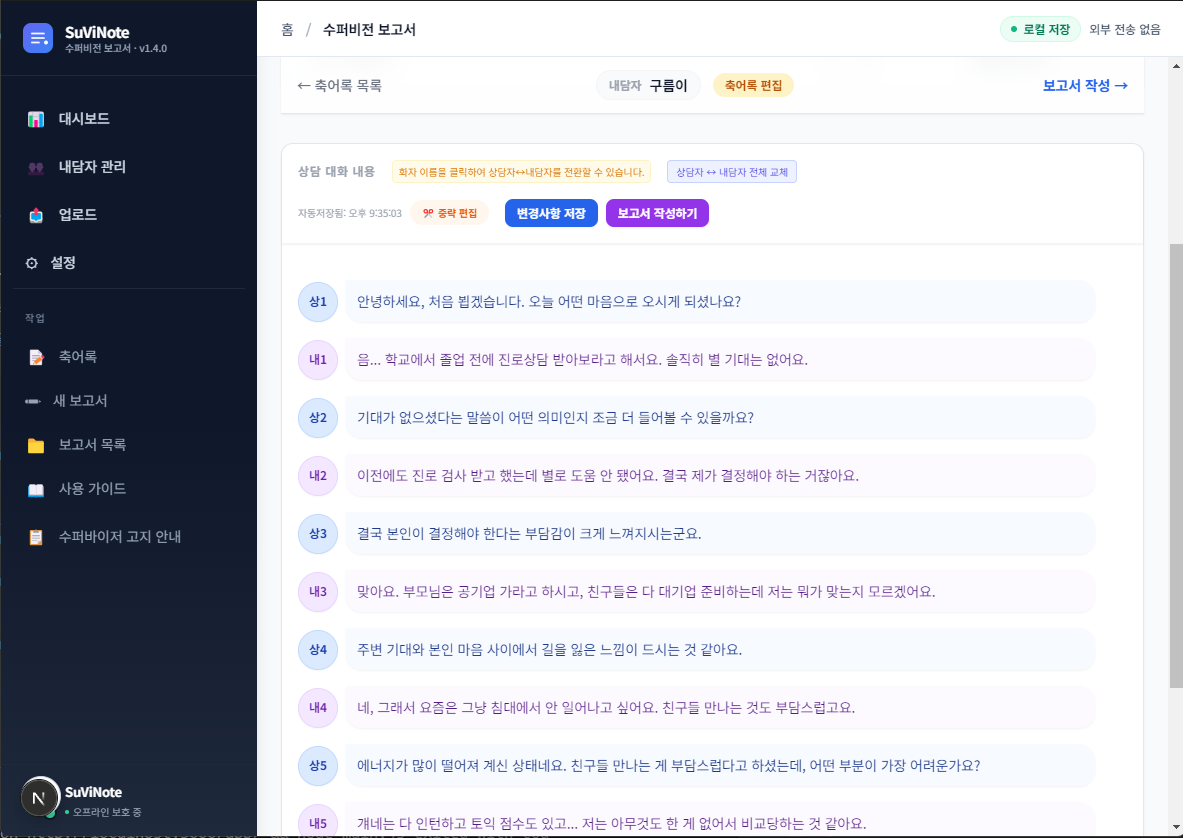Open the 사용 가이드 book icon
This screenshot has height=838, width=1183.
pos(38,490)
